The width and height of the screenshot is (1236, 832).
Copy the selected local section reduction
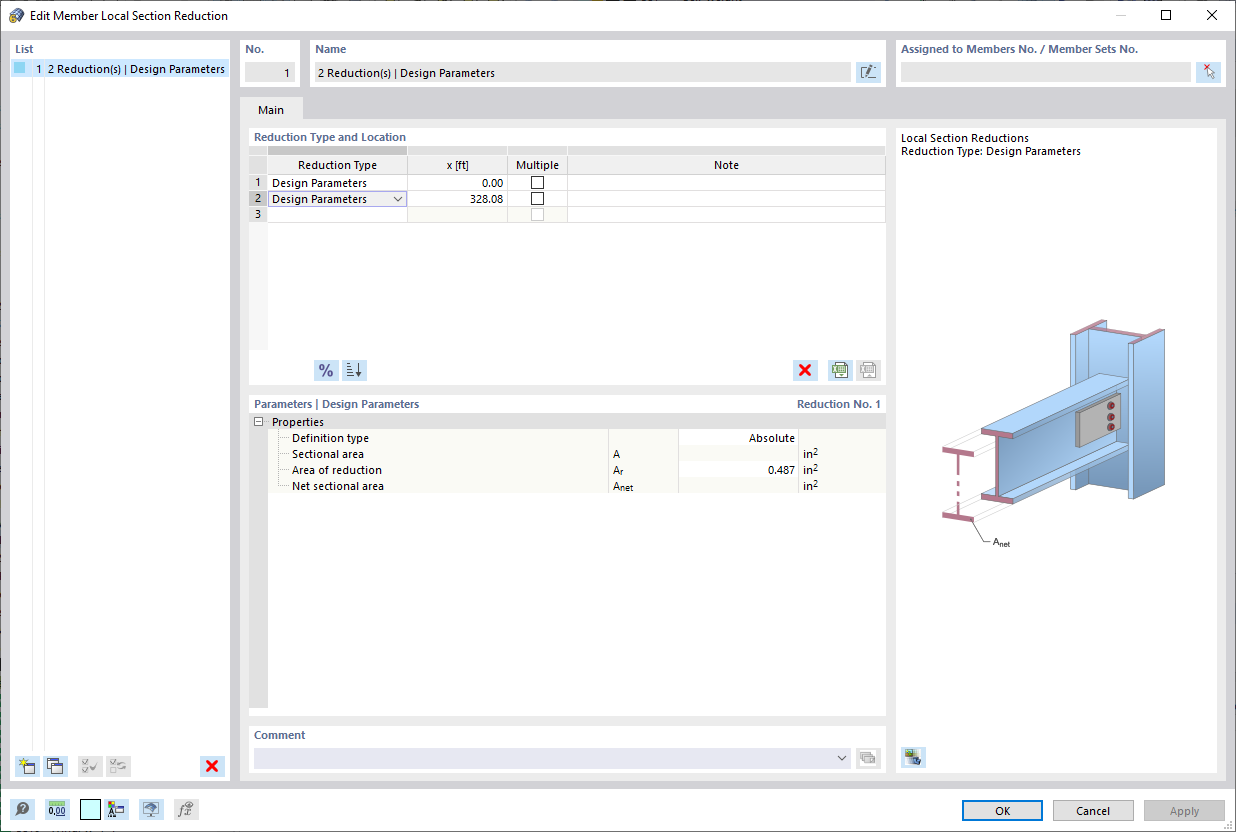(x=55, y=766)
